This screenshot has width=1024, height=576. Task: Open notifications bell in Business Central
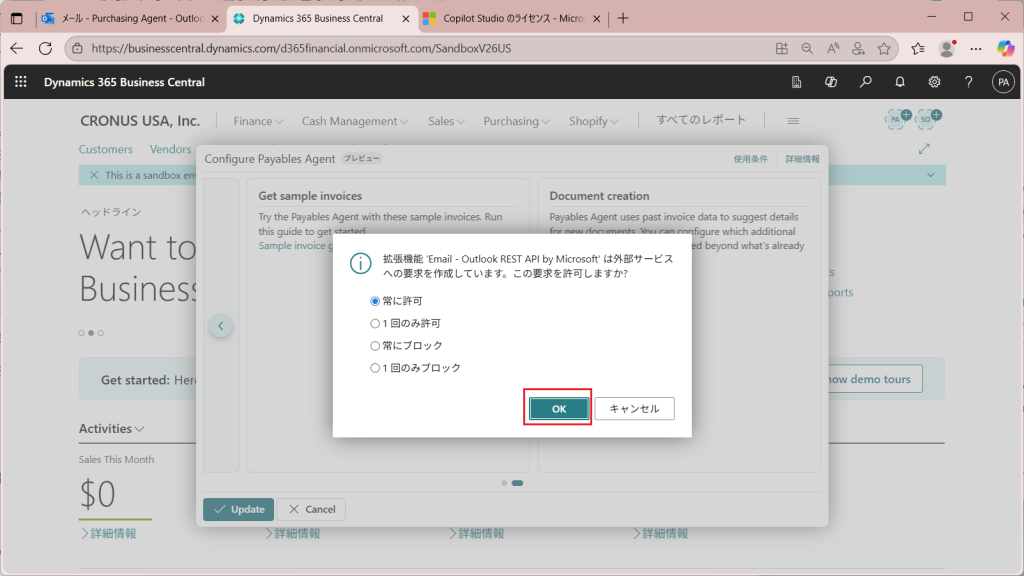(900, 82)
